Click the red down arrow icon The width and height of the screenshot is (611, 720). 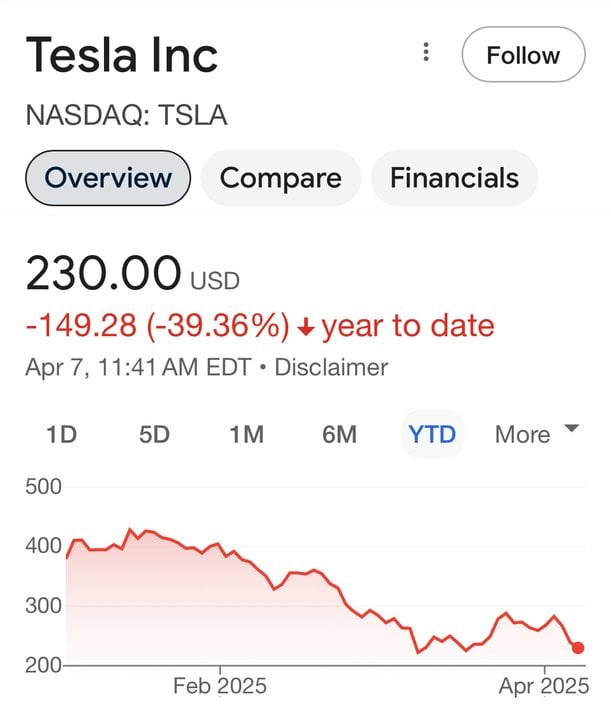click(x=306, y=327)
